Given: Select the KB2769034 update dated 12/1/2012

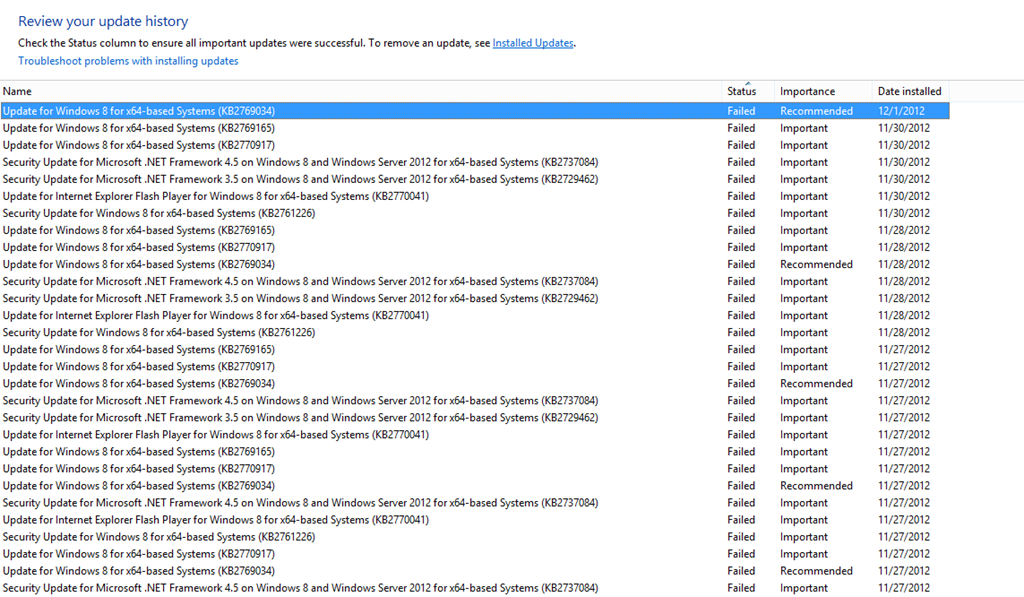Looking at the screenshot, I should click(475, 111).
